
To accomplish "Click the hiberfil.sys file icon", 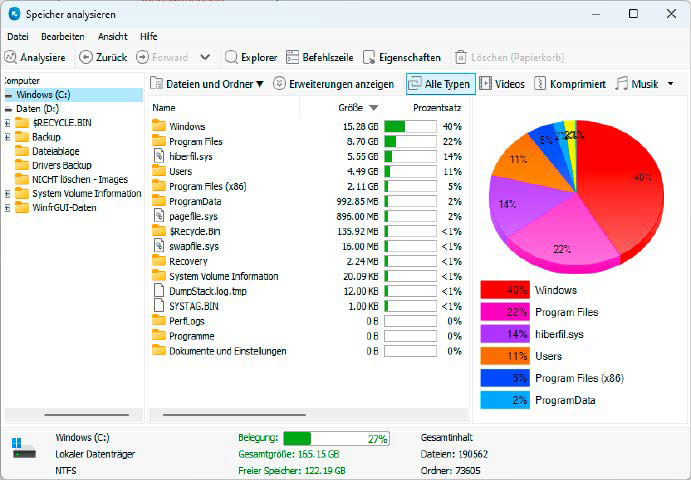I will coord(159,156).
